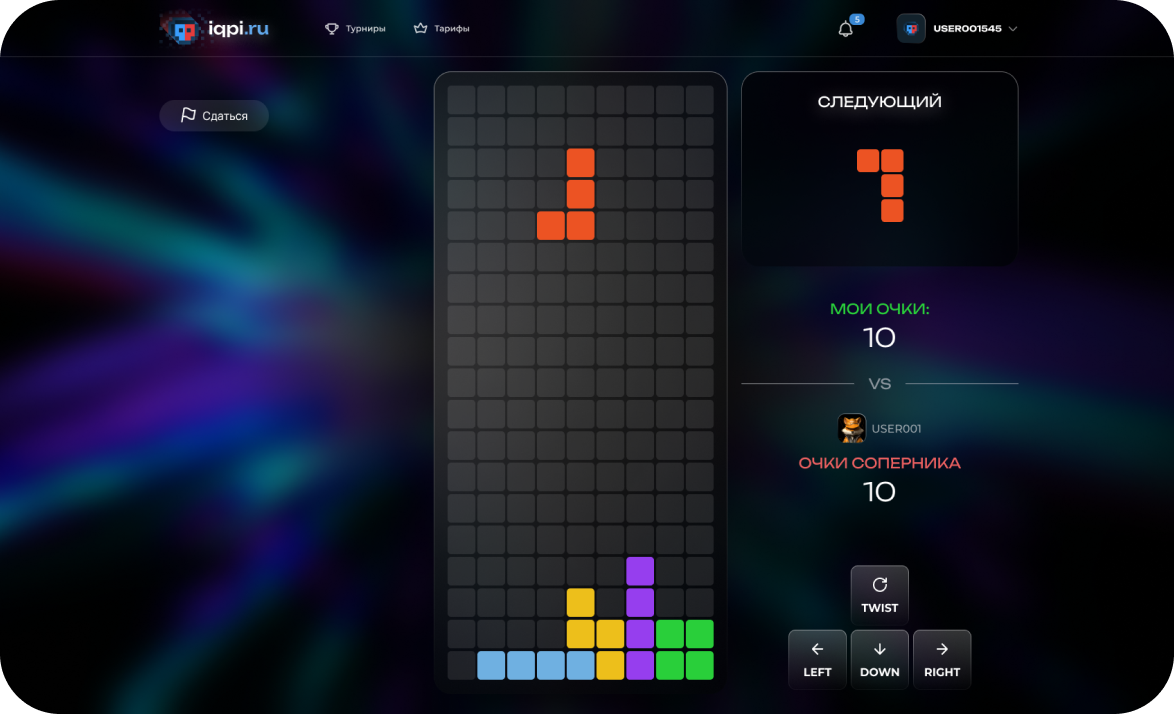Expand the user account dropdown chevron
Screen dimensions: 1174x714
1013,29
